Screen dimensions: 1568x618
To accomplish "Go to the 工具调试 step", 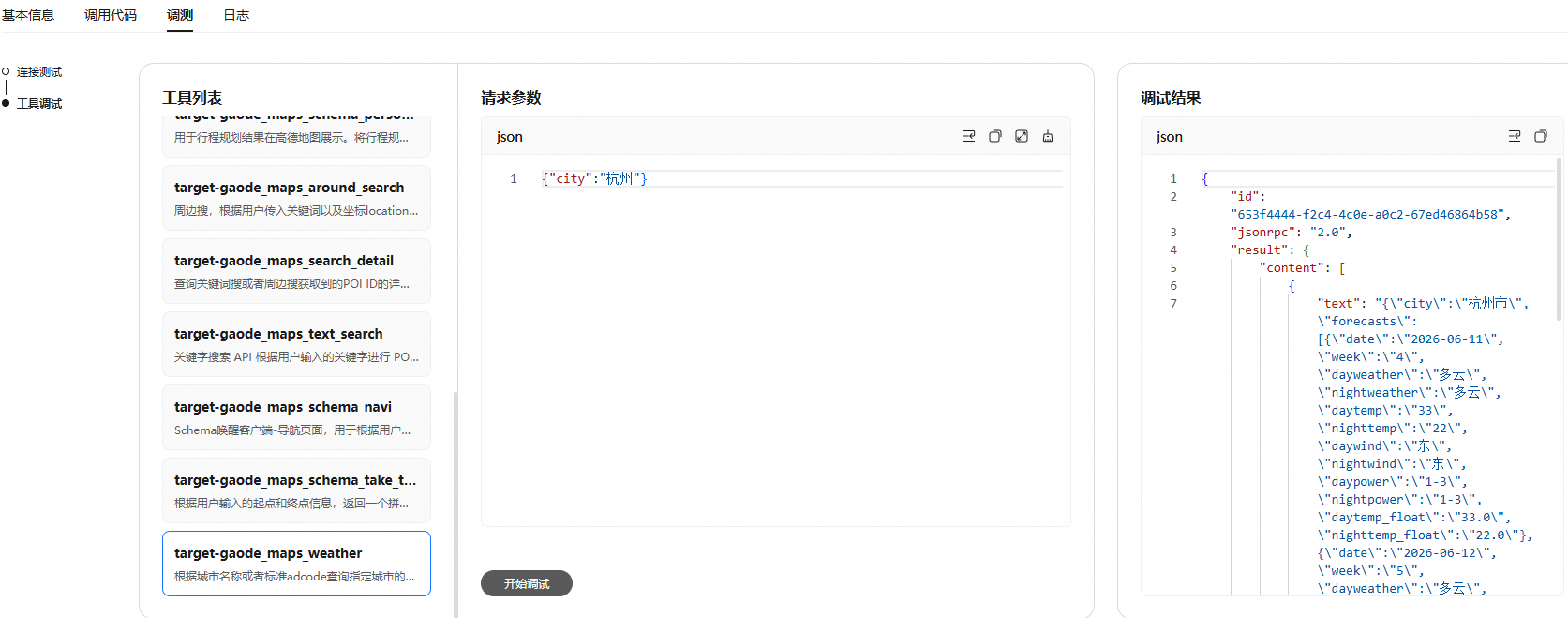I will point(39,103).
